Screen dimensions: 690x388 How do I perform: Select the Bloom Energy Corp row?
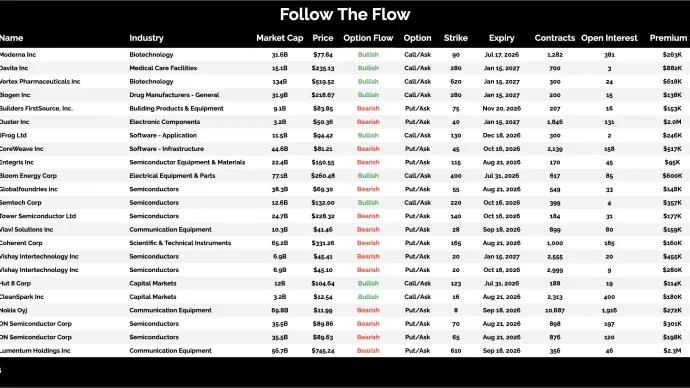[345, 176]
